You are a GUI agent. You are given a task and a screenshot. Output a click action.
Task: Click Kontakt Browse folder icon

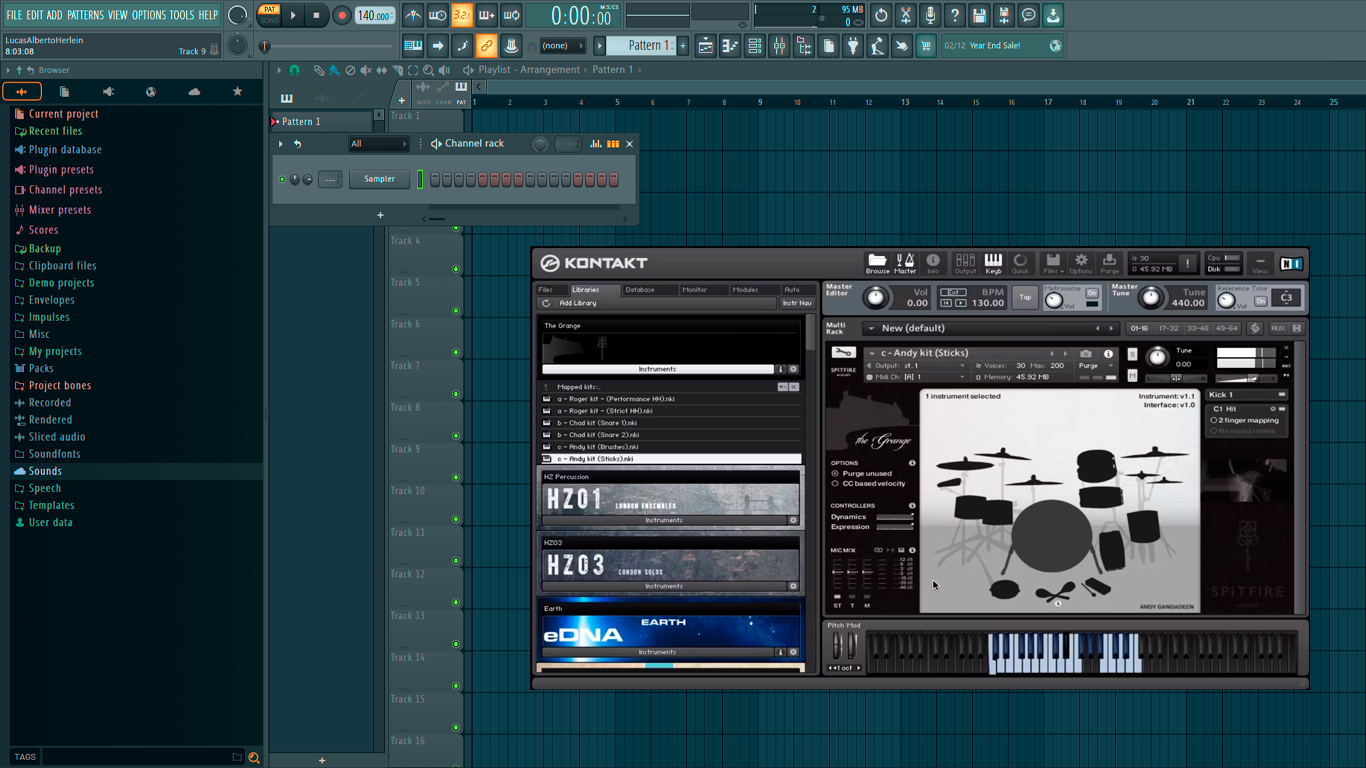877,263
